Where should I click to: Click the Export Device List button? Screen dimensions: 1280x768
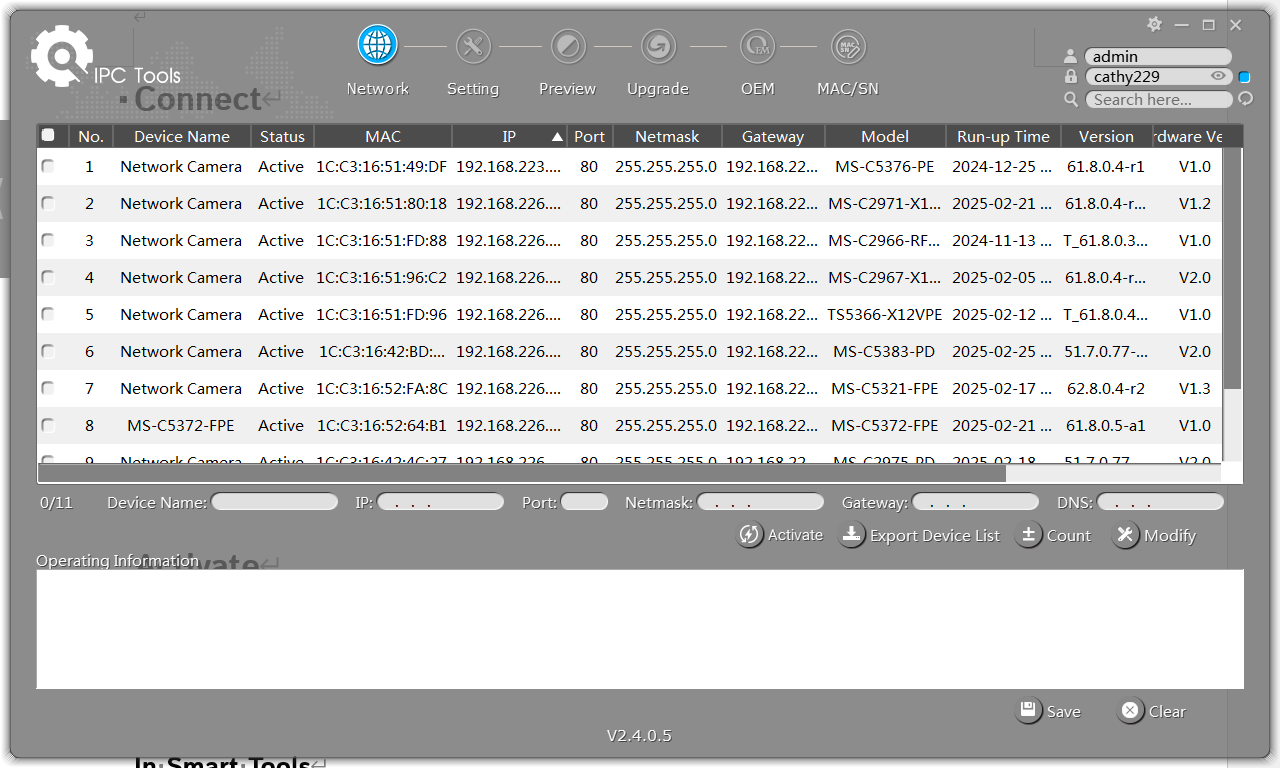click(920, 535)
